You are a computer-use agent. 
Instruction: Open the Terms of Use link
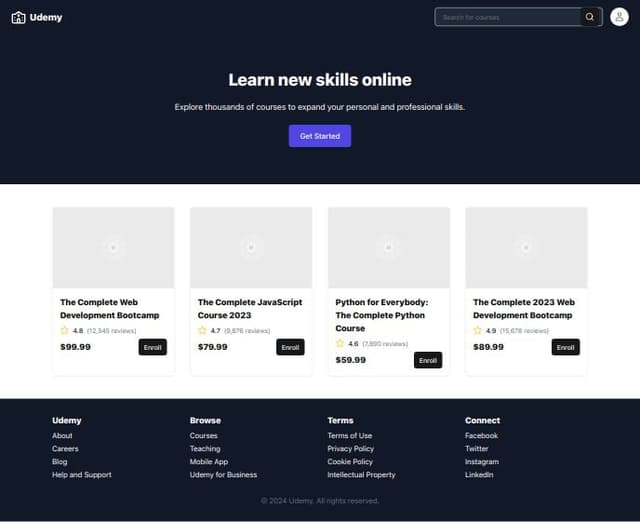(x=350, y=435)
